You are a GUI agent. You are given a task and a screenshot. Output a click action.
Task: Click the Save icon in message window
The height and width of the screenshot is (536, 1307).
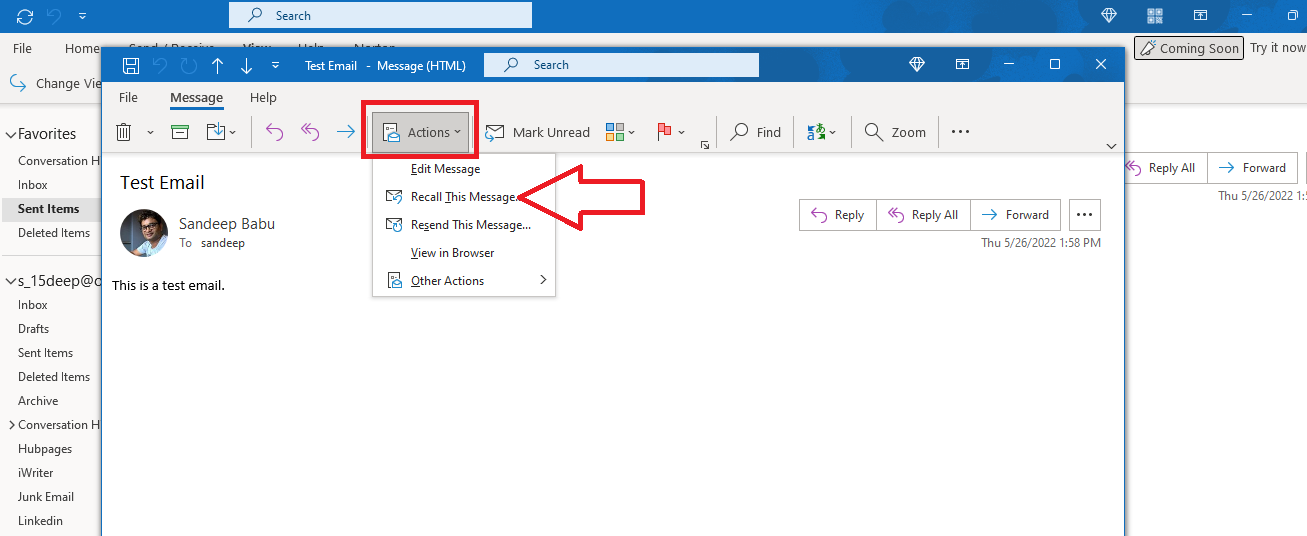point(131,65)
